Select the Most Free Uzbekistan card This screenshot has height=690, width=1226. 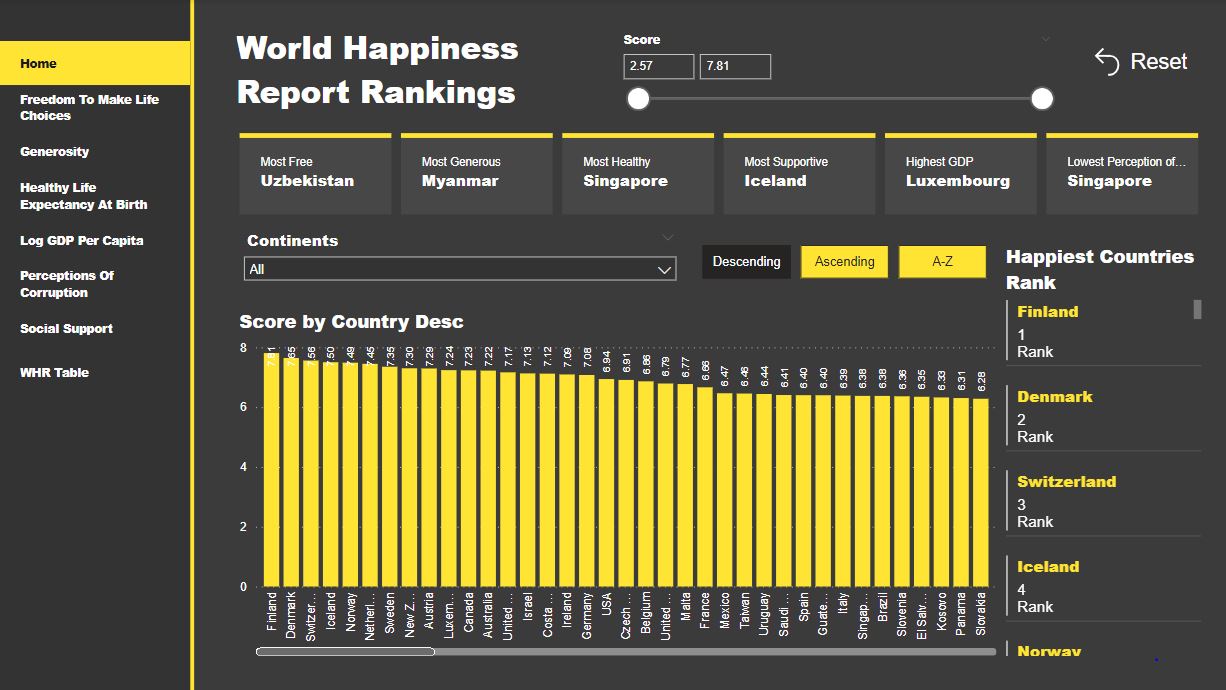coord(315,173)
